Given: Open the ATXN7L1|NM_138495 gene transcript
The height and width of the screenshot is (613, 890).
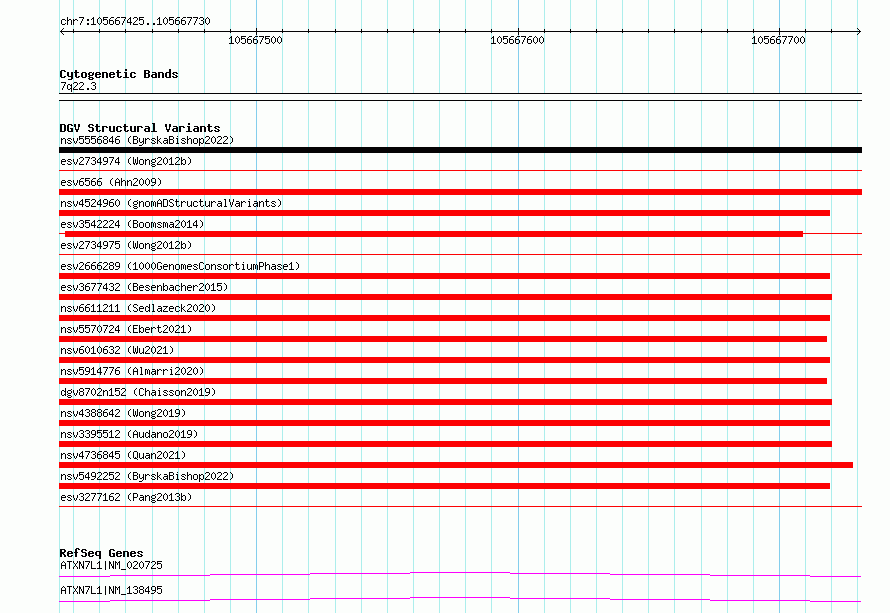Looking at the screenshot, I should 111,590.
